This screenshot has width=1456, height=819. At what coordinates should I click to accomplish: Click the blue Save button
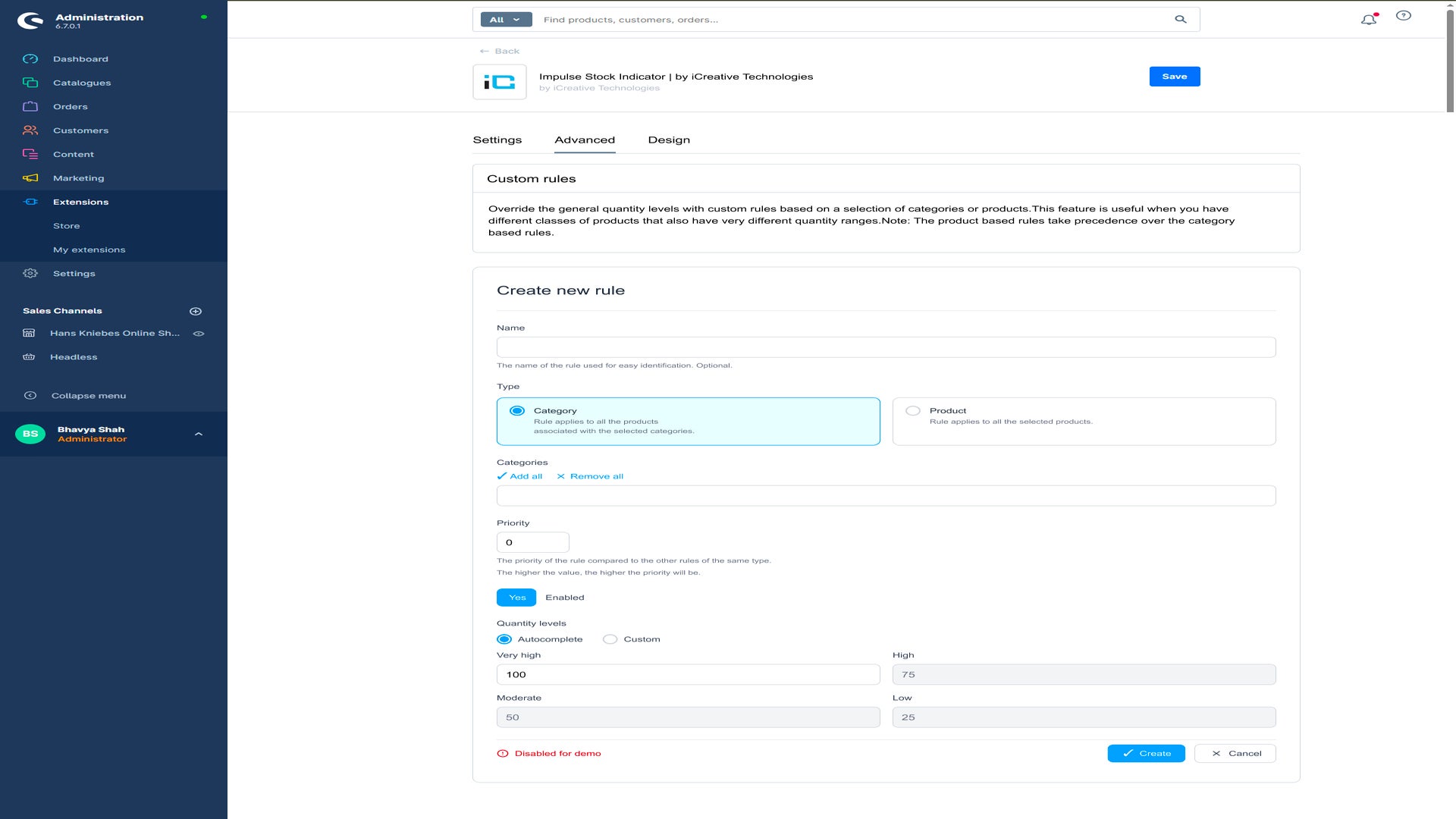[1175, 77]
